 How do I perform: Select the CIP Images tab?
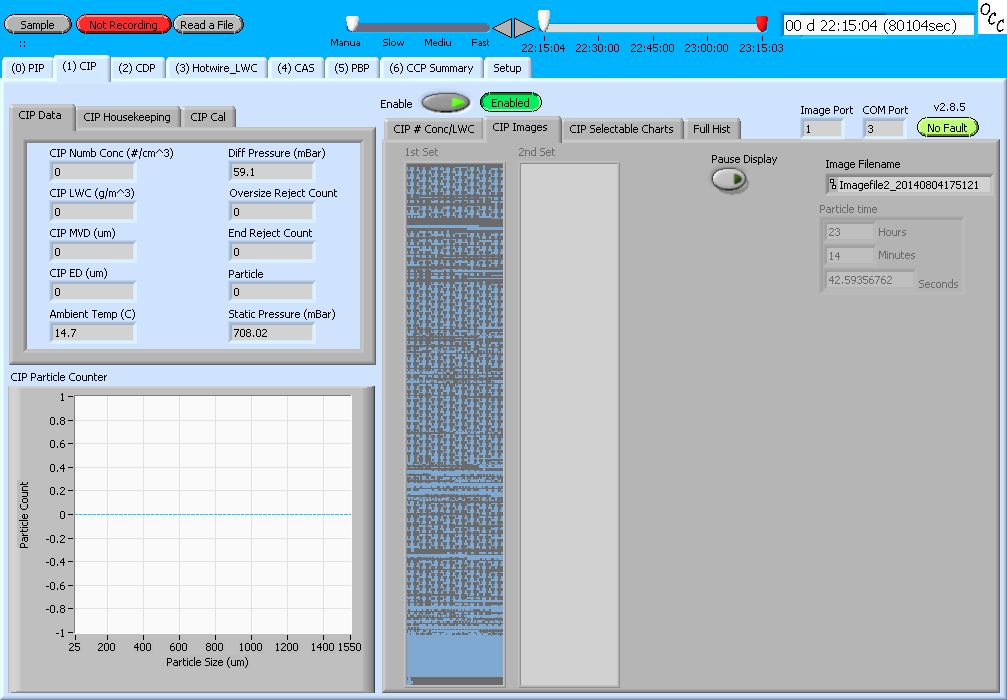[520, 128]
